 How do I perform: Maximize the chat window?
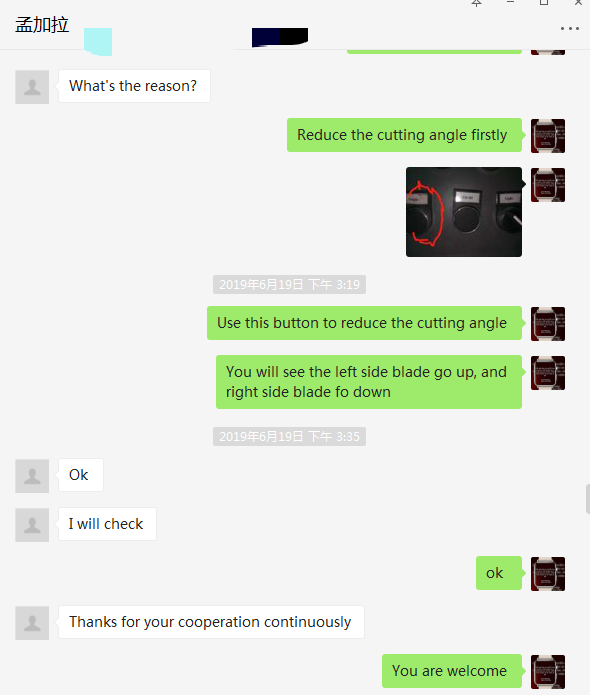tap(544, 3)
